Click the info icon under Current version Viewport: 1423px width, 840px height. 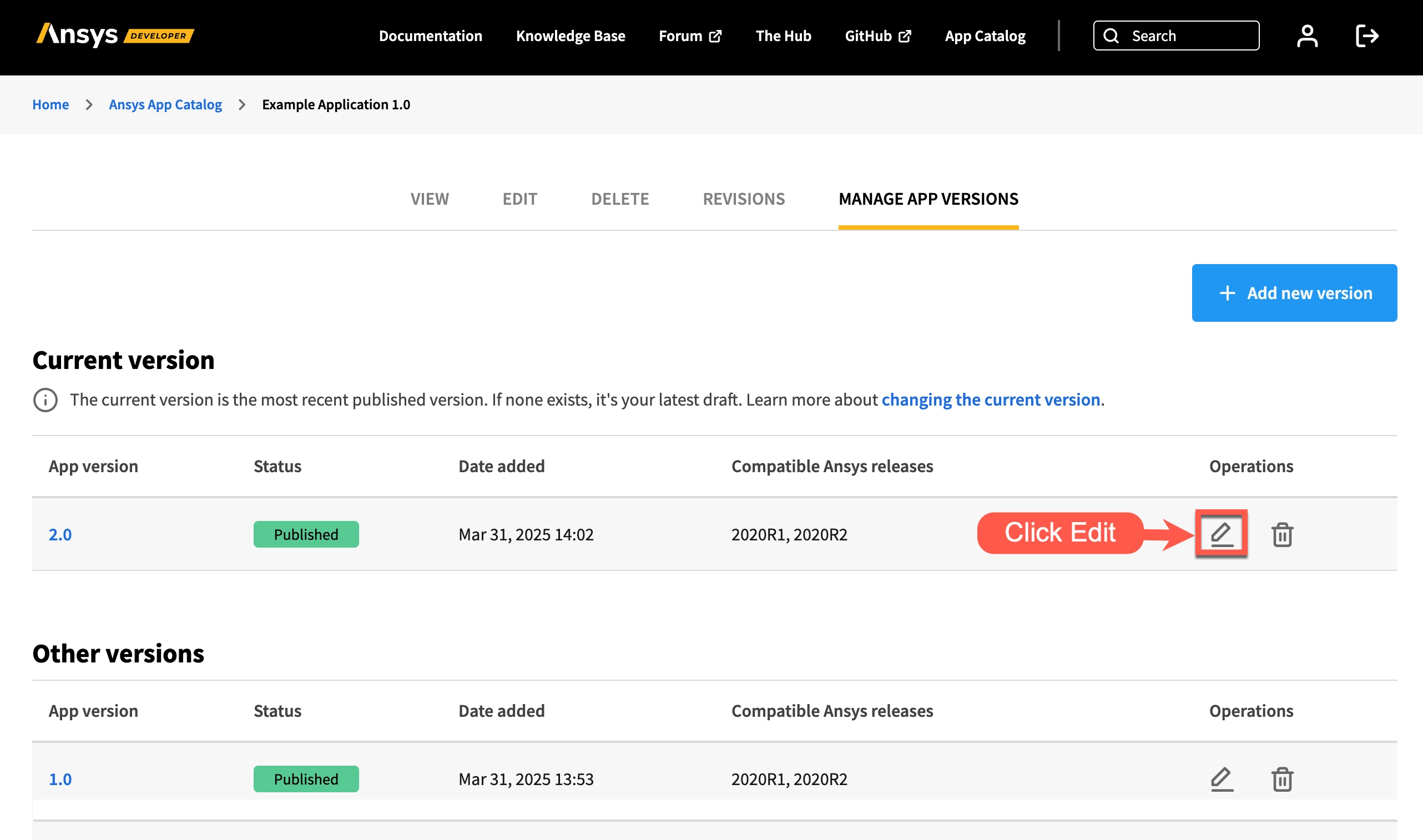pyautogui.click(x=46, y=400)
